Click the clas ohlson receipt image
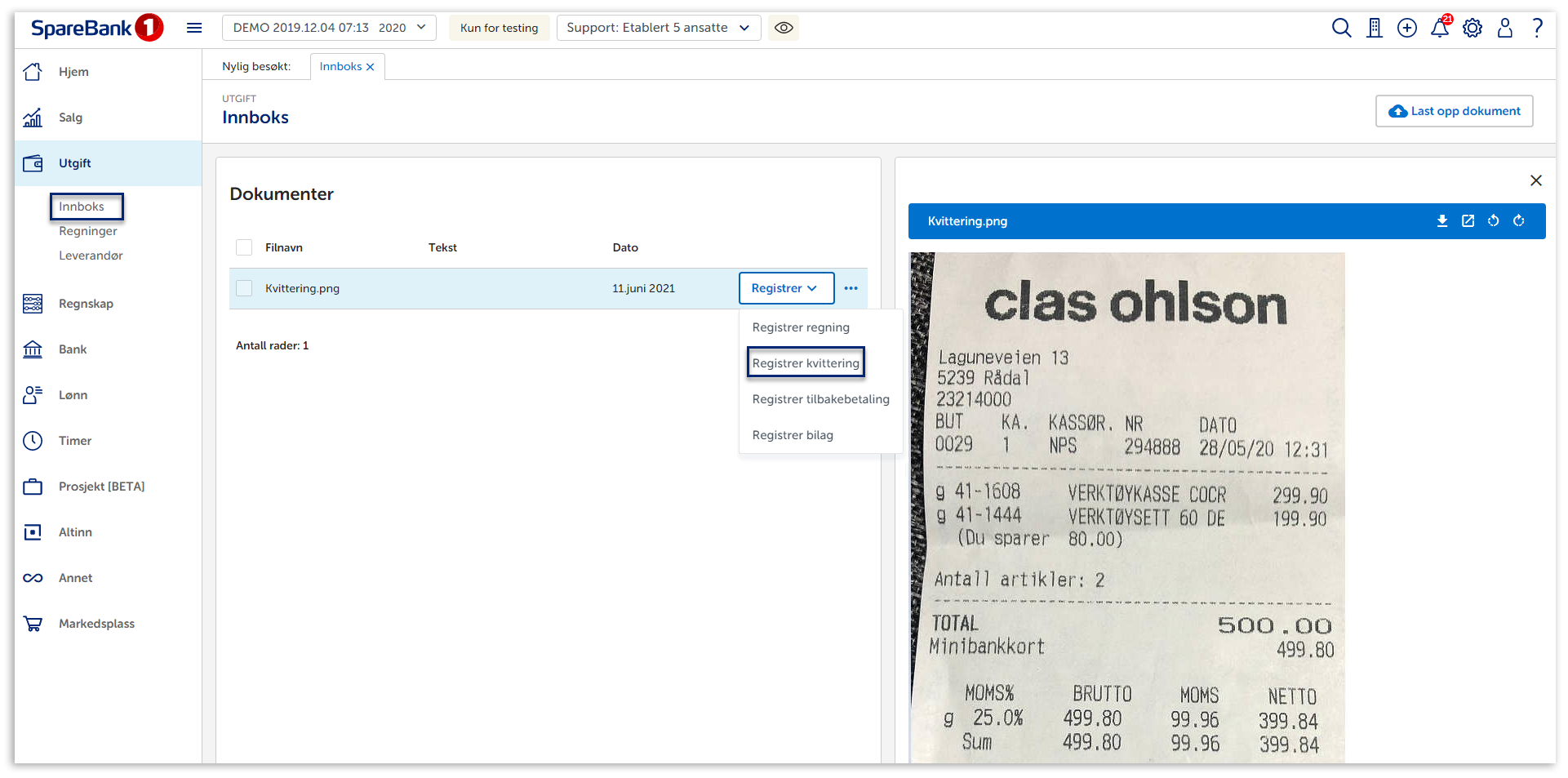Screen dimensions: 1568x778 (x=1127, y=506)
